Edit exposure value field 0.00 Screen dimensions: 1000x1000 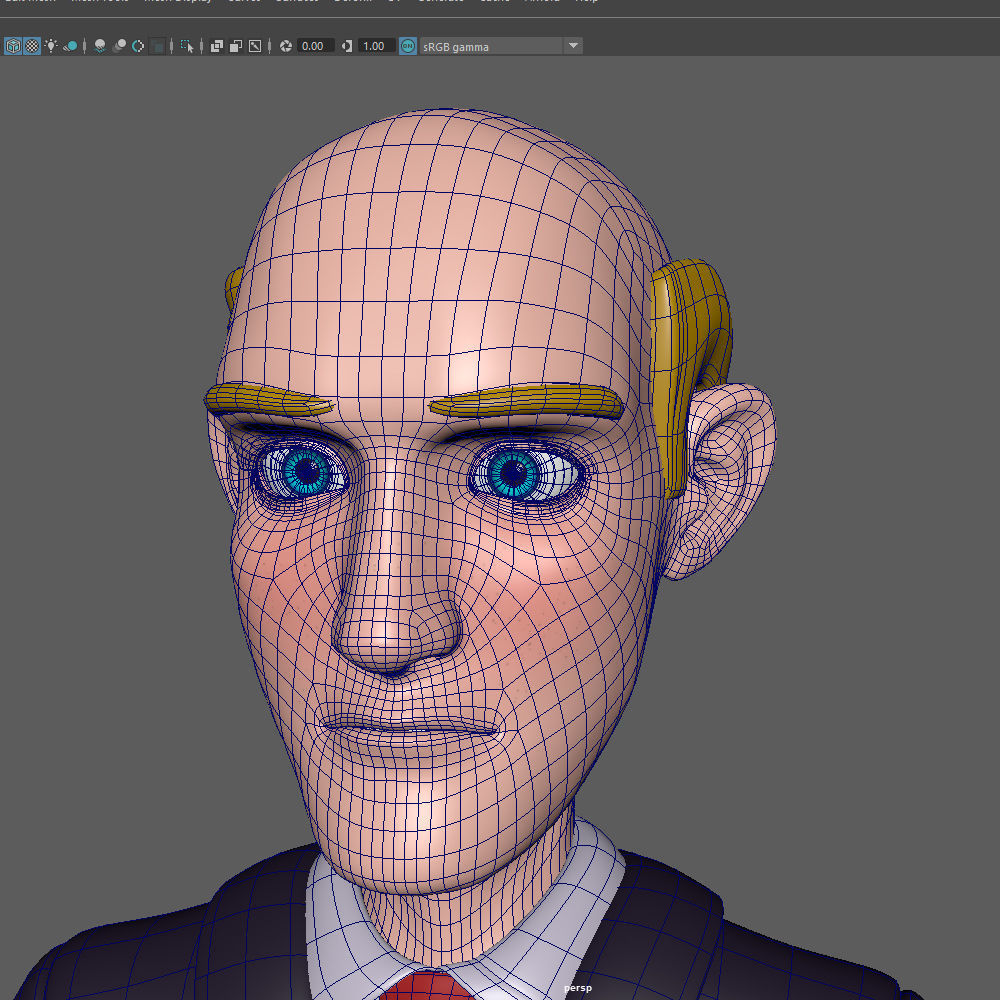click(315, 46)
